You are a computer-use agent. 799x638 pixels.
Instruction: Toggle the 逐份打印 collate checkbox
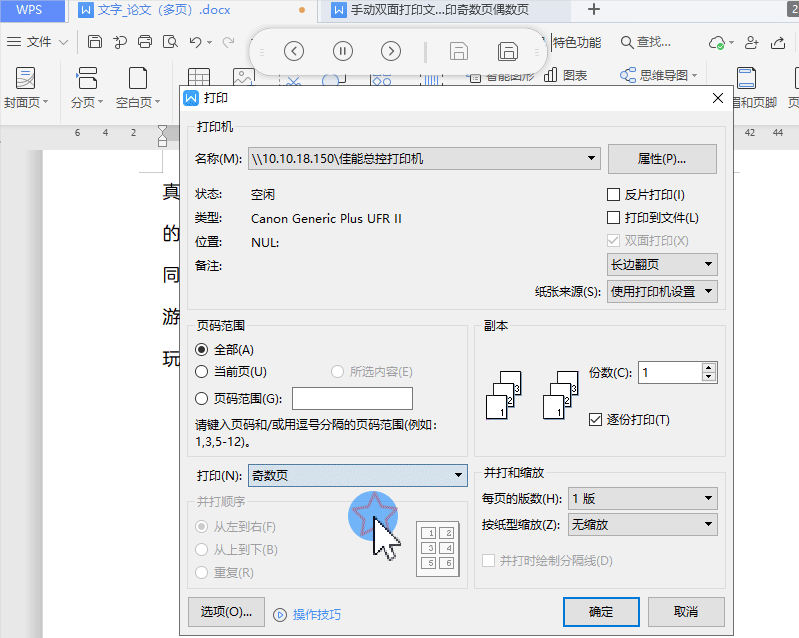(x=596, y=419)
